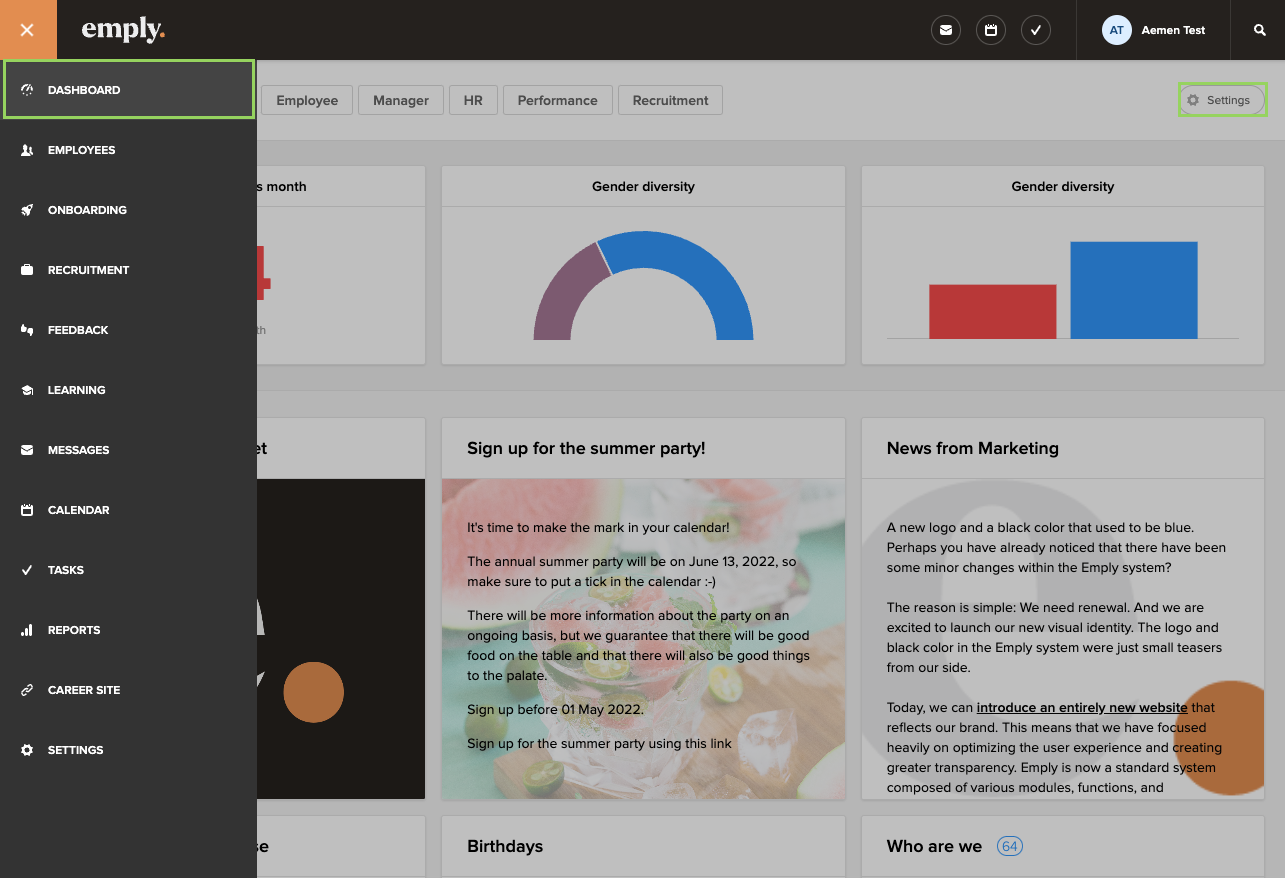Switch to the Performance dashboard tab
Image resolution: width=1285 pixels, height=878 pixels.
pos(557,100)
